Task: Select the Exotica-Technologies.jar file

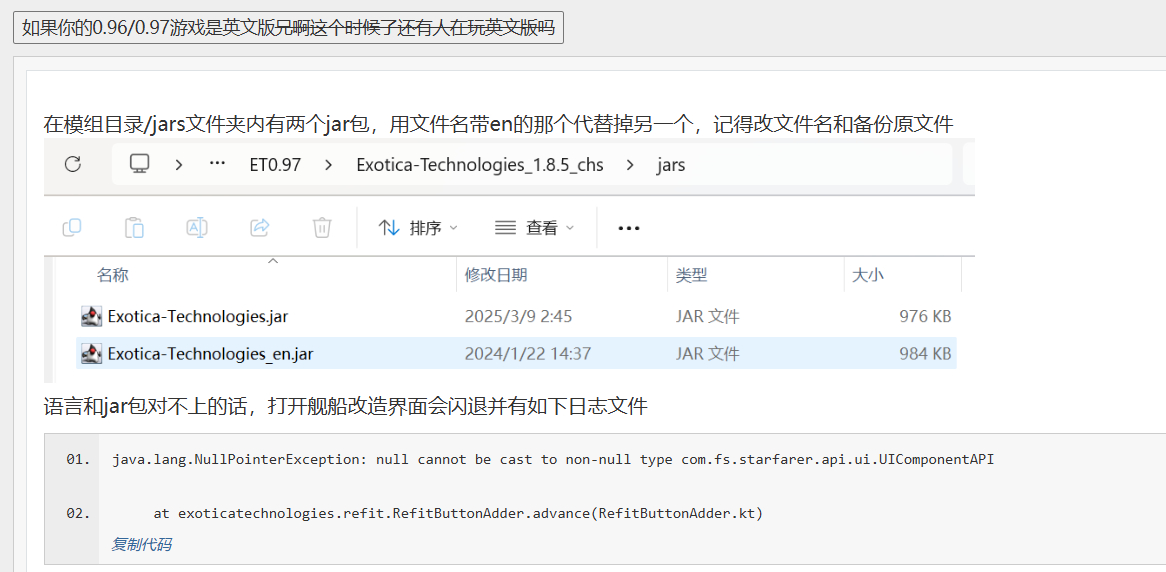Action: [x=198, y=317]
